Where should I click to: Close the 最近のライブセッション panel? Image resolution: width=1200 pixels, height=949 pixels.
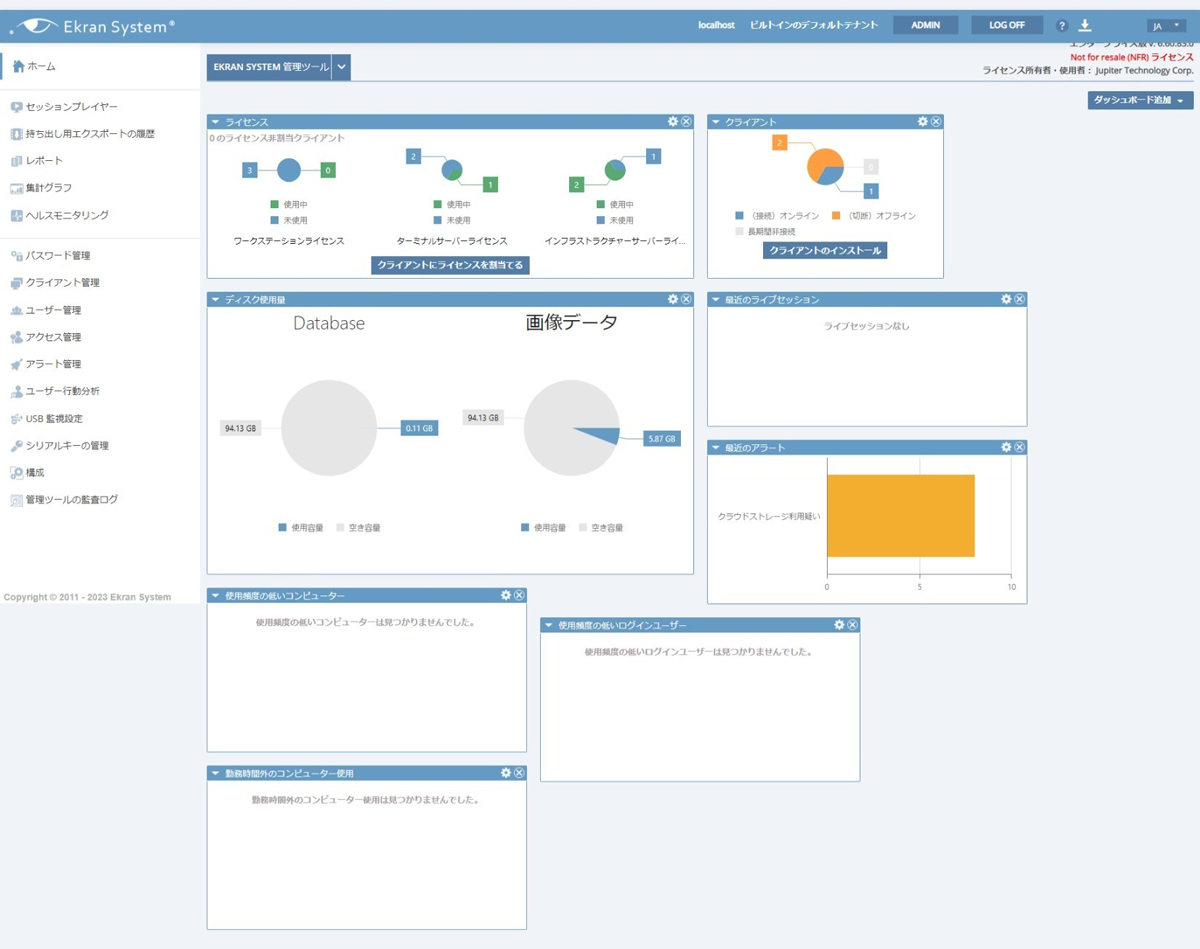pyautogui.click(x=1020, y=299)
